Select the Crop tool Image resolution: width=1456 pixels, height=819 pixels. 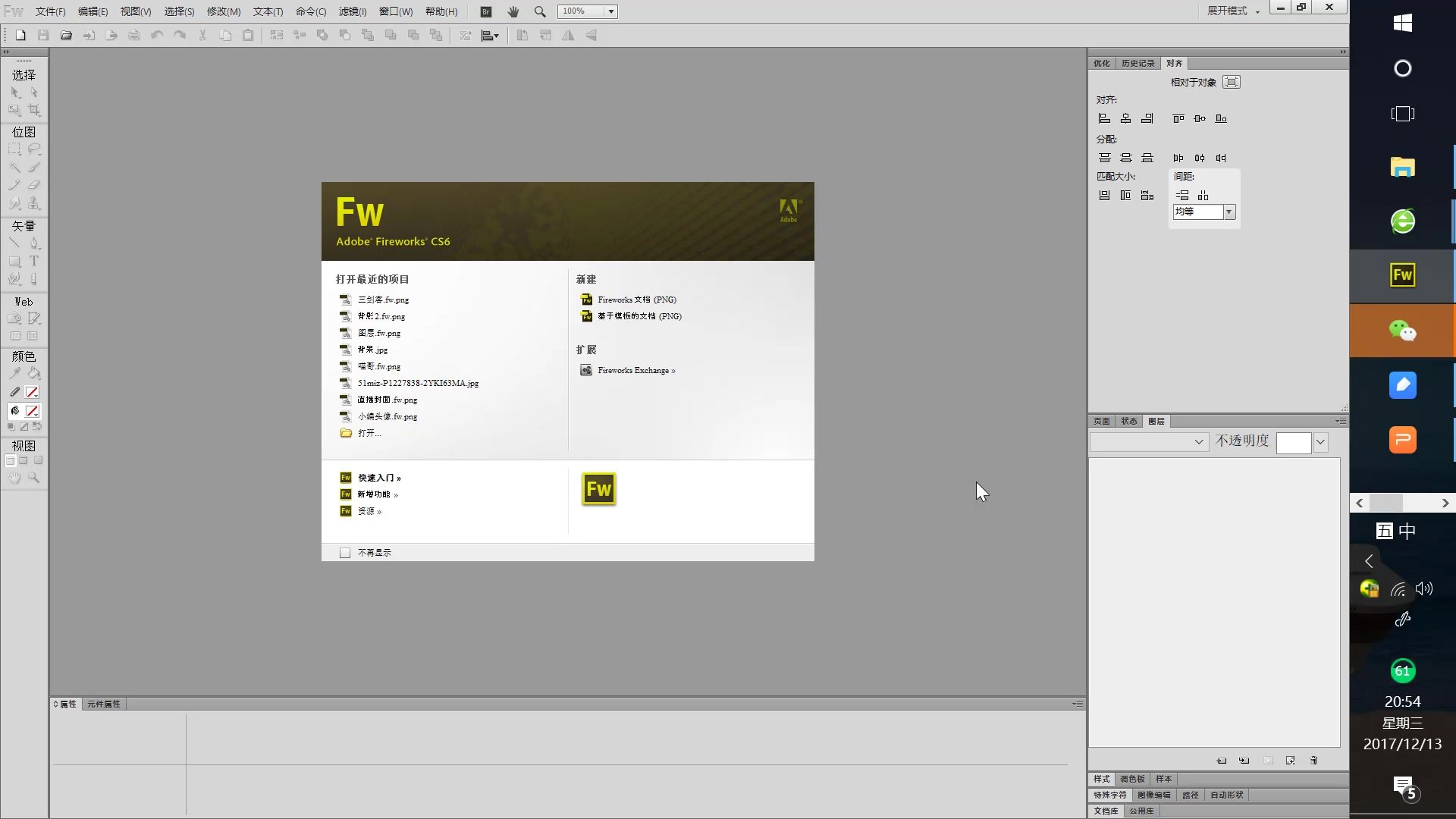[34, 110]
